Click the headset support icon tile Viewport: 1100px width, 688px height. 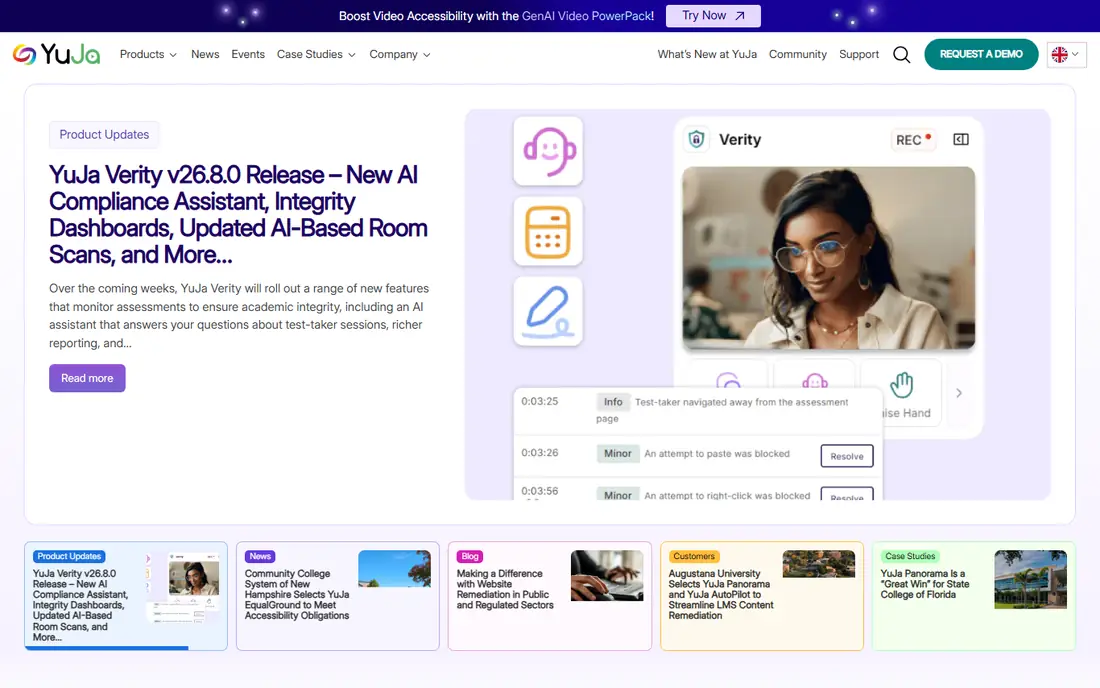click(548, 151)
